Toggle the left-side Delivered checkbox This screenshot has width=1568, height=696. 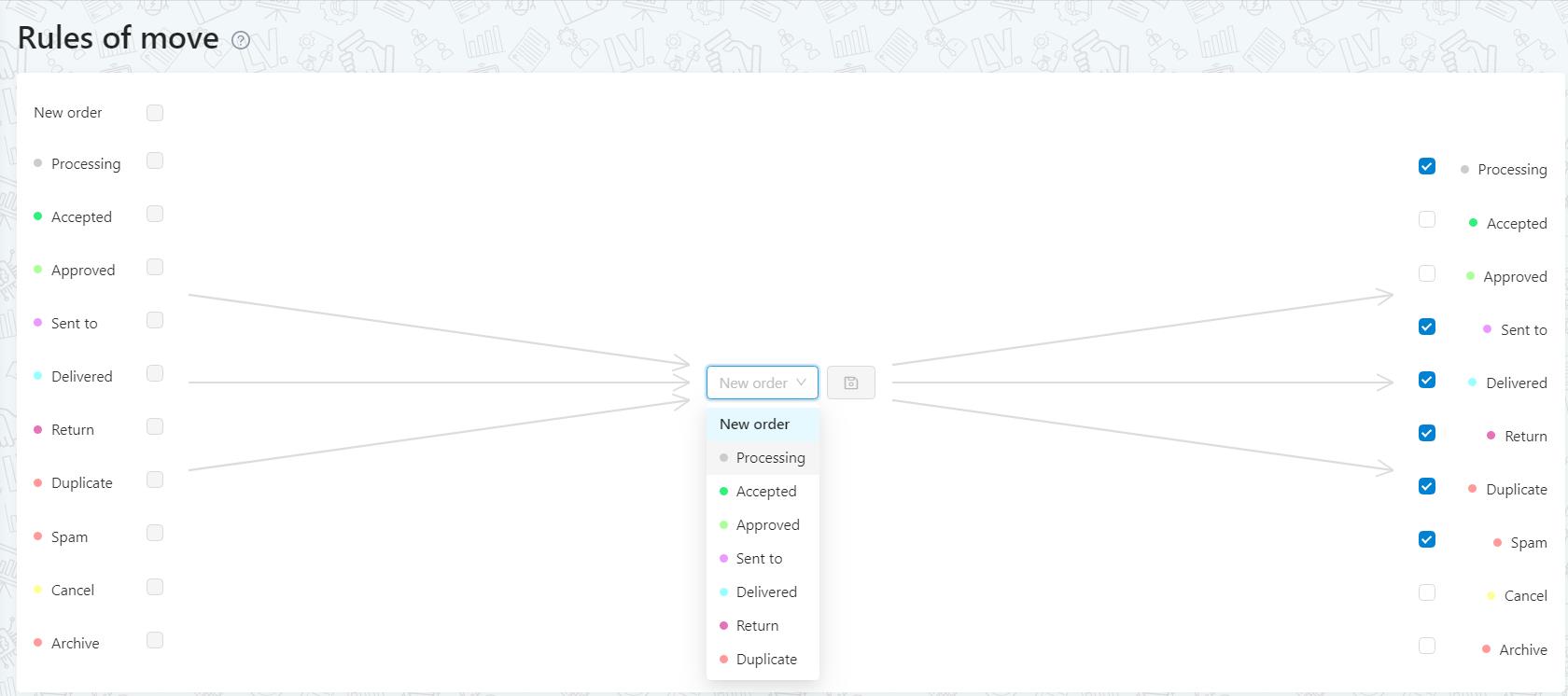point(155,373)
